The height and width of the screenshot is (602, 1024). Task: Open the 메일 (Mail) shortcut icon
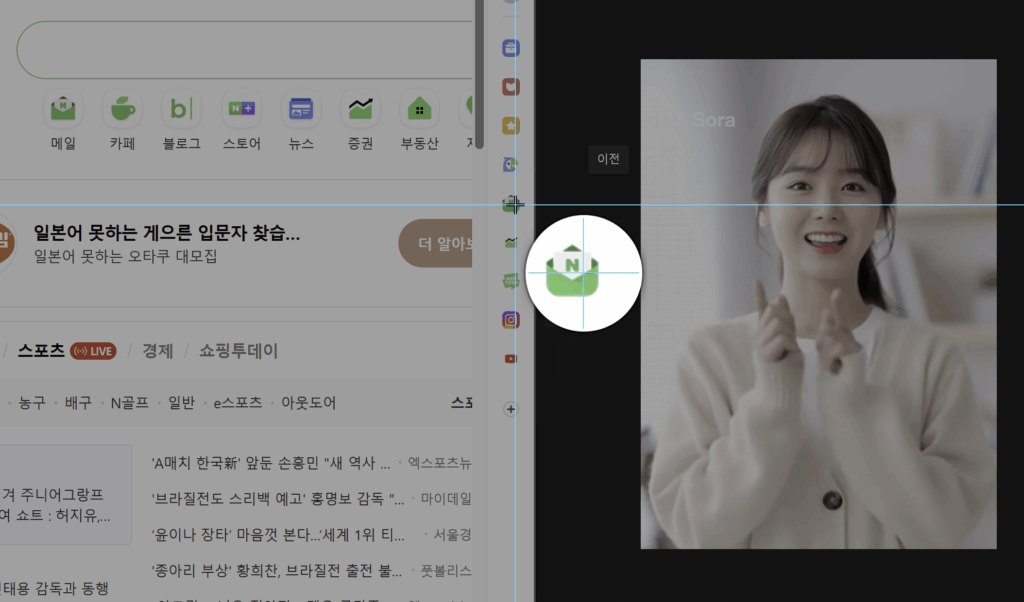click(63, 108)
